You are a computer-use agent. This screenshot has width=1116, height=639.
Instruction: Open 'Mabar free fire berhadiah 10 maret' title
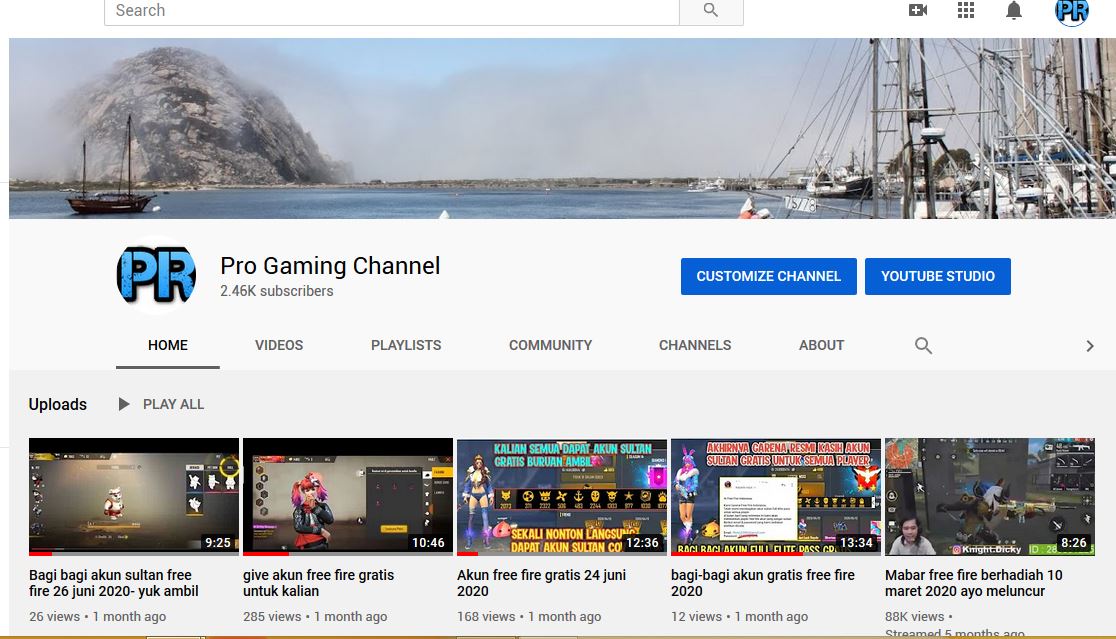click(974, 583)
